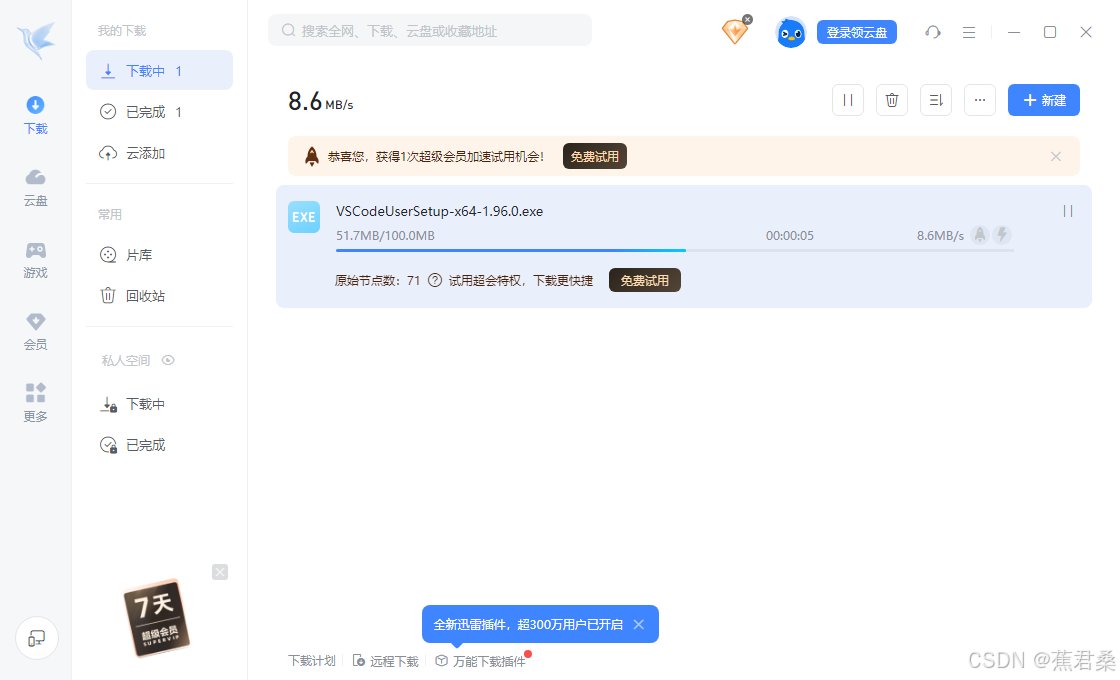The width and height of the screenshot is (1120, 680).
Task: Open the 回收站 recycle bin
Action: pyautogui.click(x=159, y=296)
